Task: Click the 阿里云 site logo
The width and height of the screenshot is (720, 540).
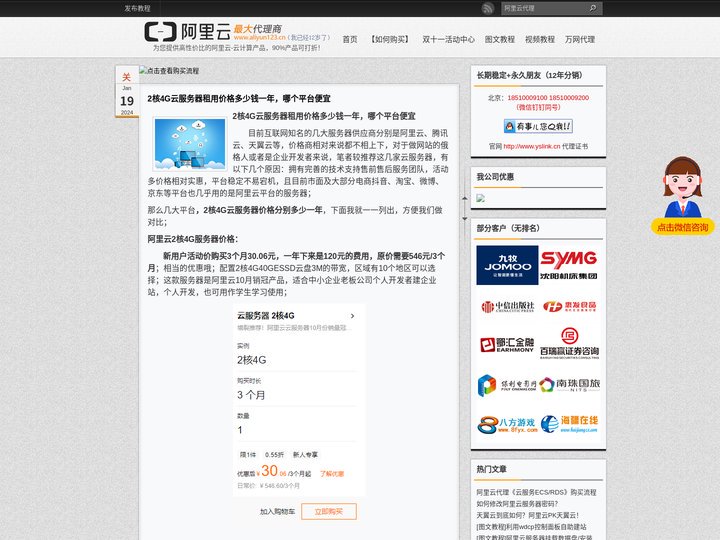Action: (187, 32)
